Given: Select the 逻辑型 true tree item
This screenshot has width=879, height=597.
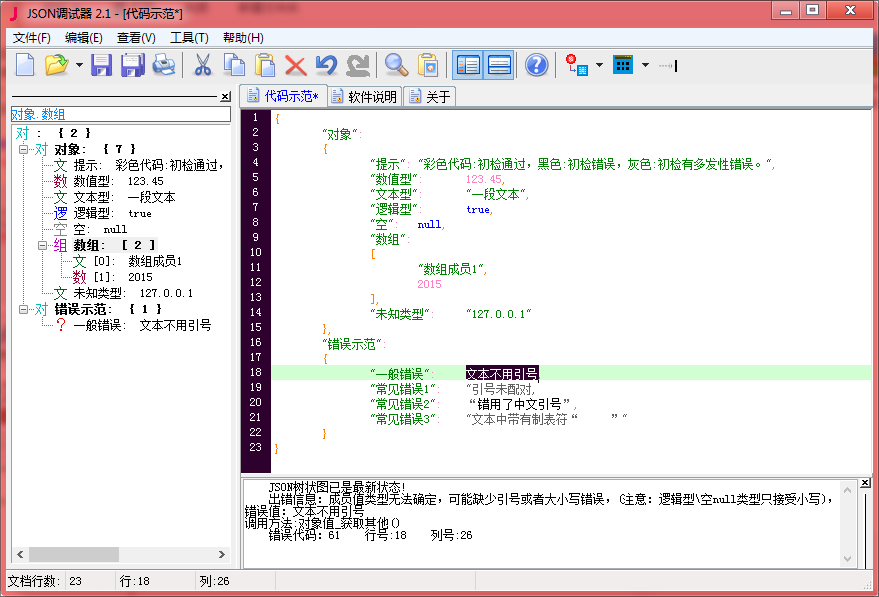Looking at the screenshot, I should click(103, 213).
